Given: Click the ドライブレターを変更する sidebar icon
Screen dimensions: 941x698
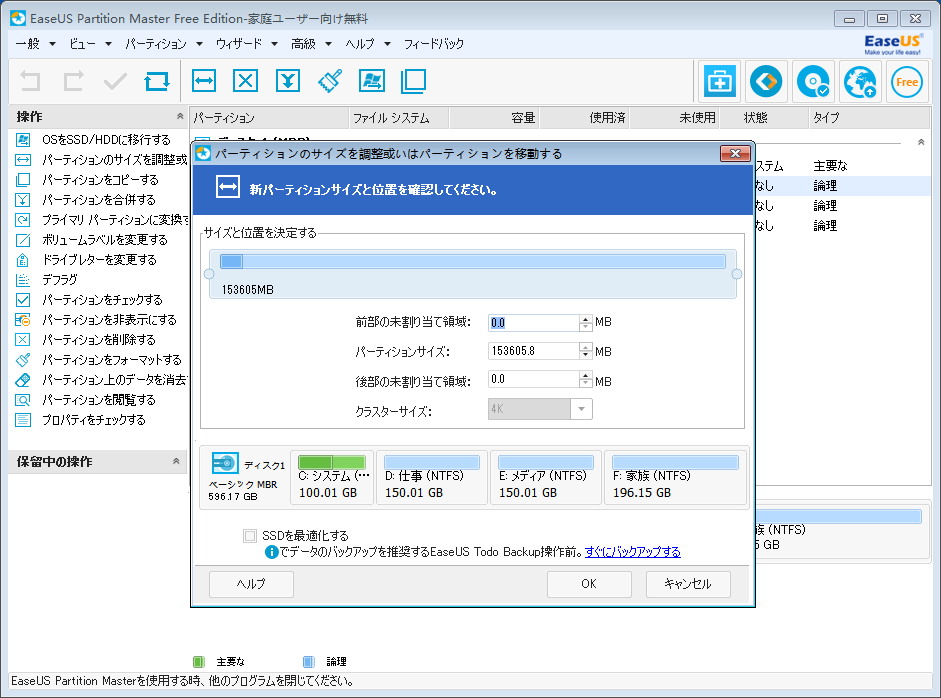Looking at the screenshot, I should tap(23, 260).
